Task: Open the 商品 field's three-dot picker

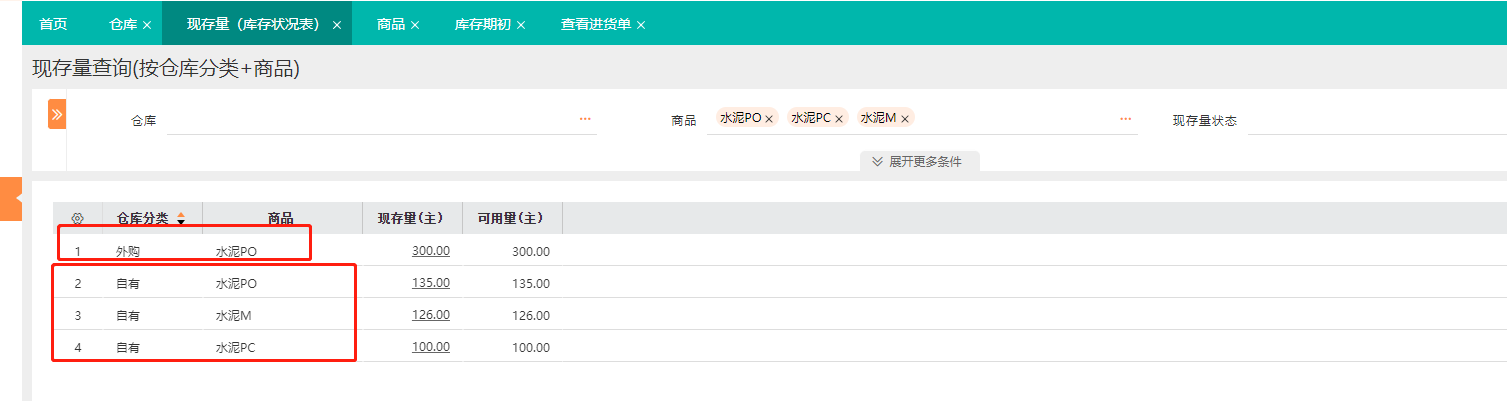Action: point(1126,119)
